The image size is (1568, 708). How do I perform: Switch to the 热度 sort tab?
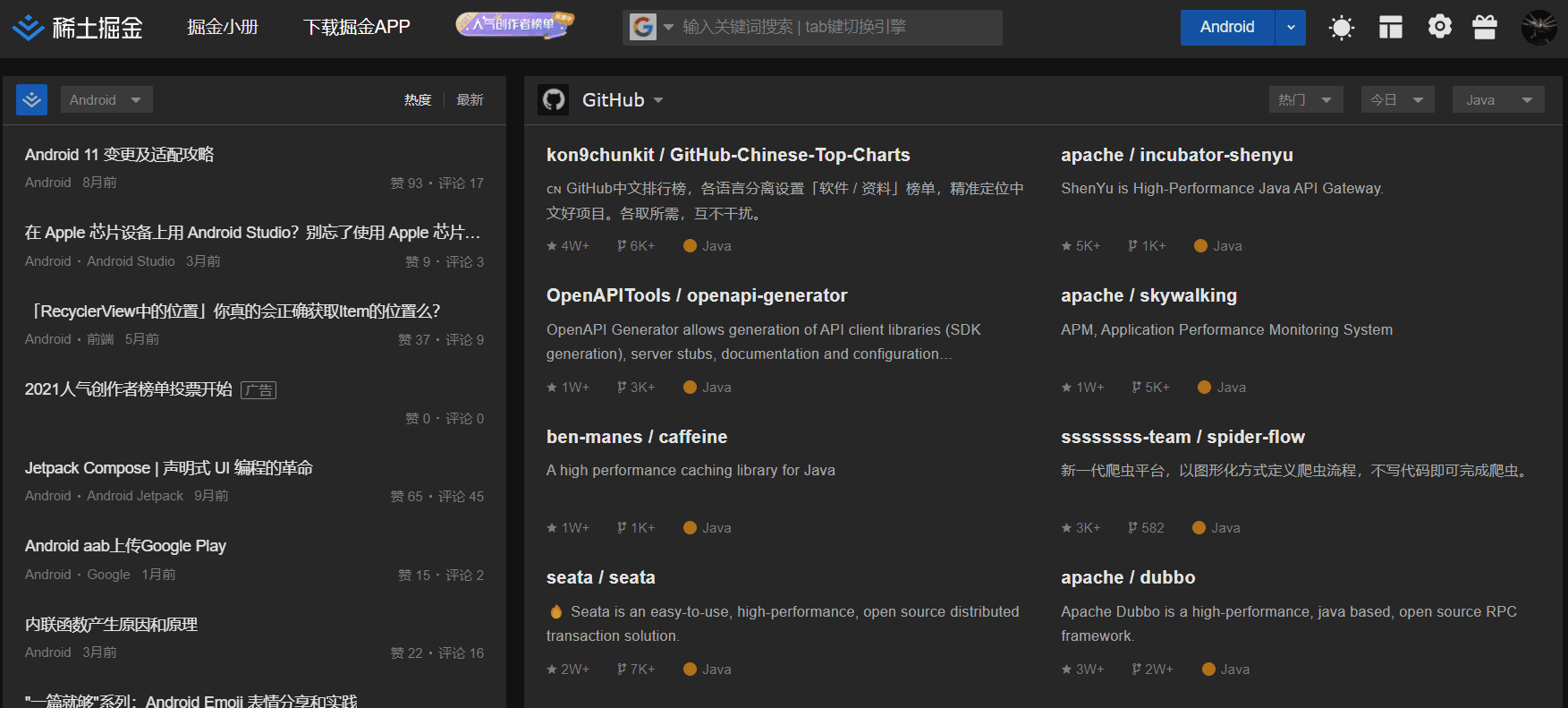[x=418, y=100]
